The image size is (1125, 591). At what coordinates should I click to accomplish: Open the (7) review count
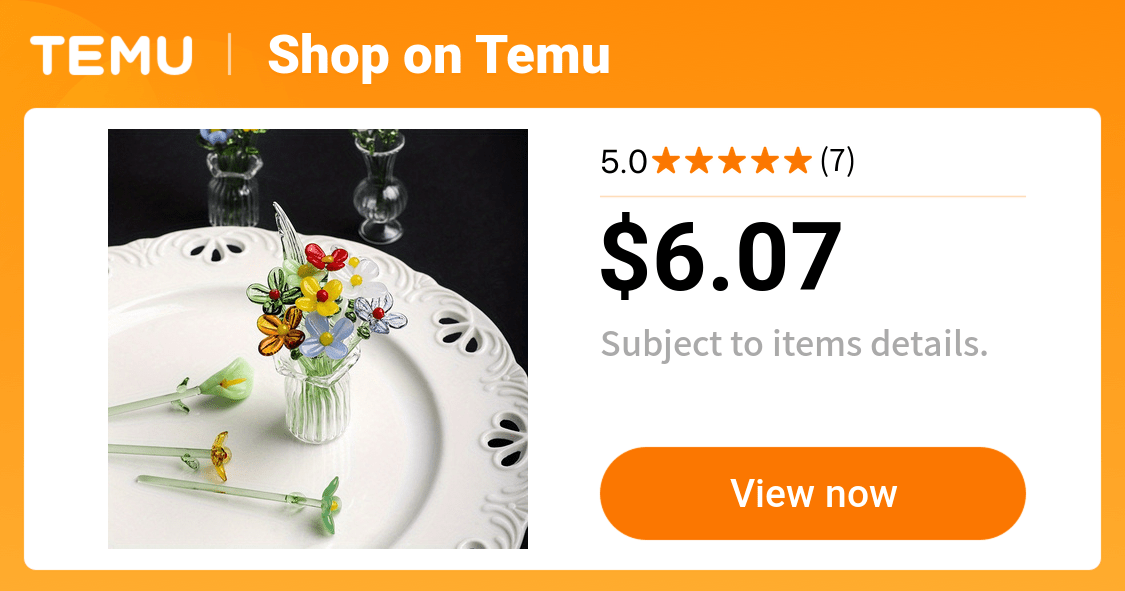click(x=837, y=161)
